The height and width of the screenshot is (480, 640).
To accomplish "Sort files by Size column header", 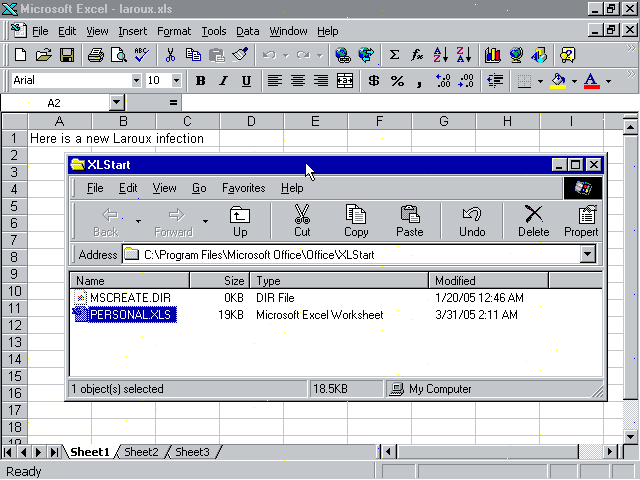I will coord(220,281).
